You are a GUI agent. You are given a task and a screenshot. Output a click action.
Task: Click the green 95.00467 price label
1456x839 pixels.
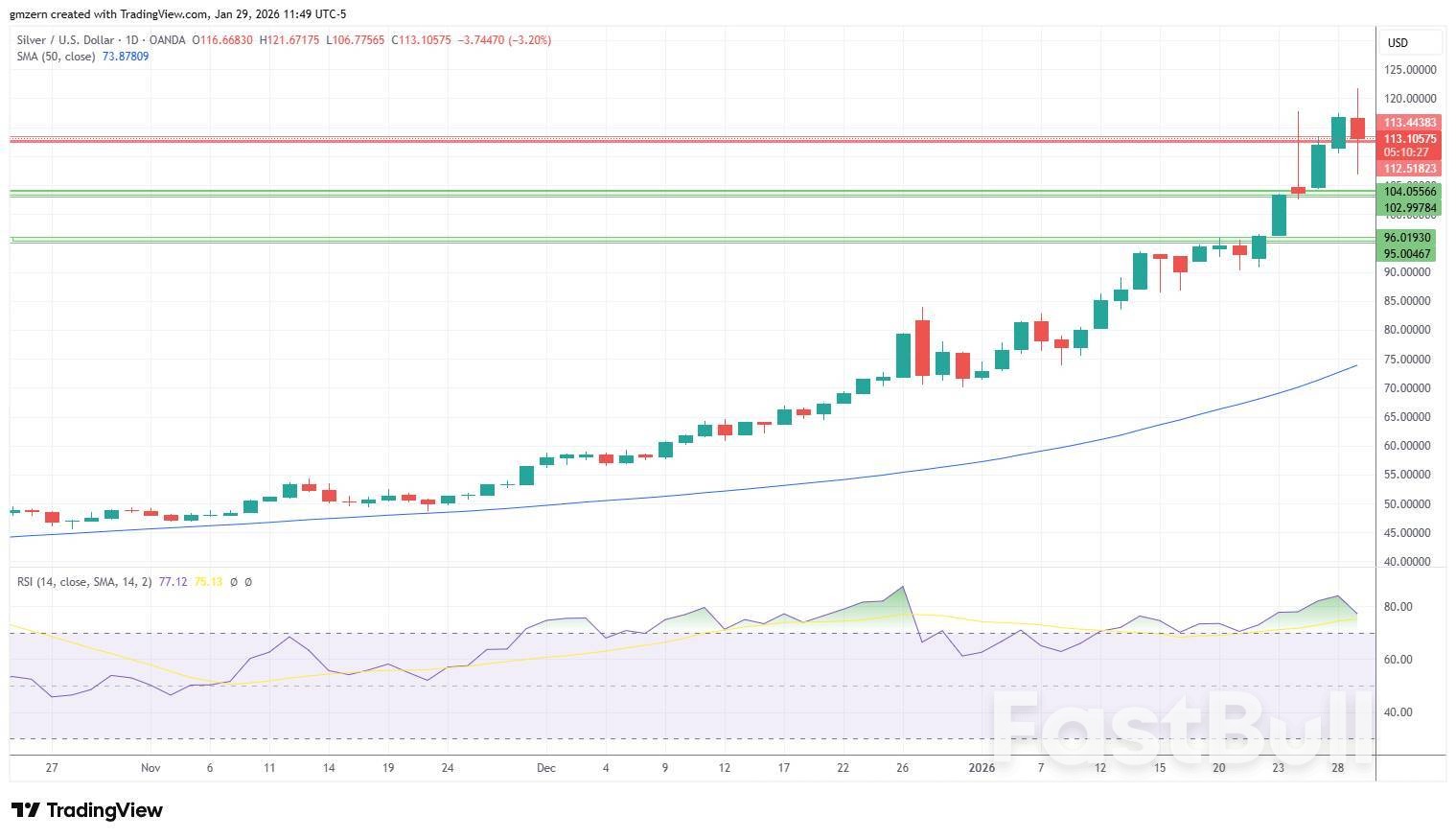point(1409,254)
